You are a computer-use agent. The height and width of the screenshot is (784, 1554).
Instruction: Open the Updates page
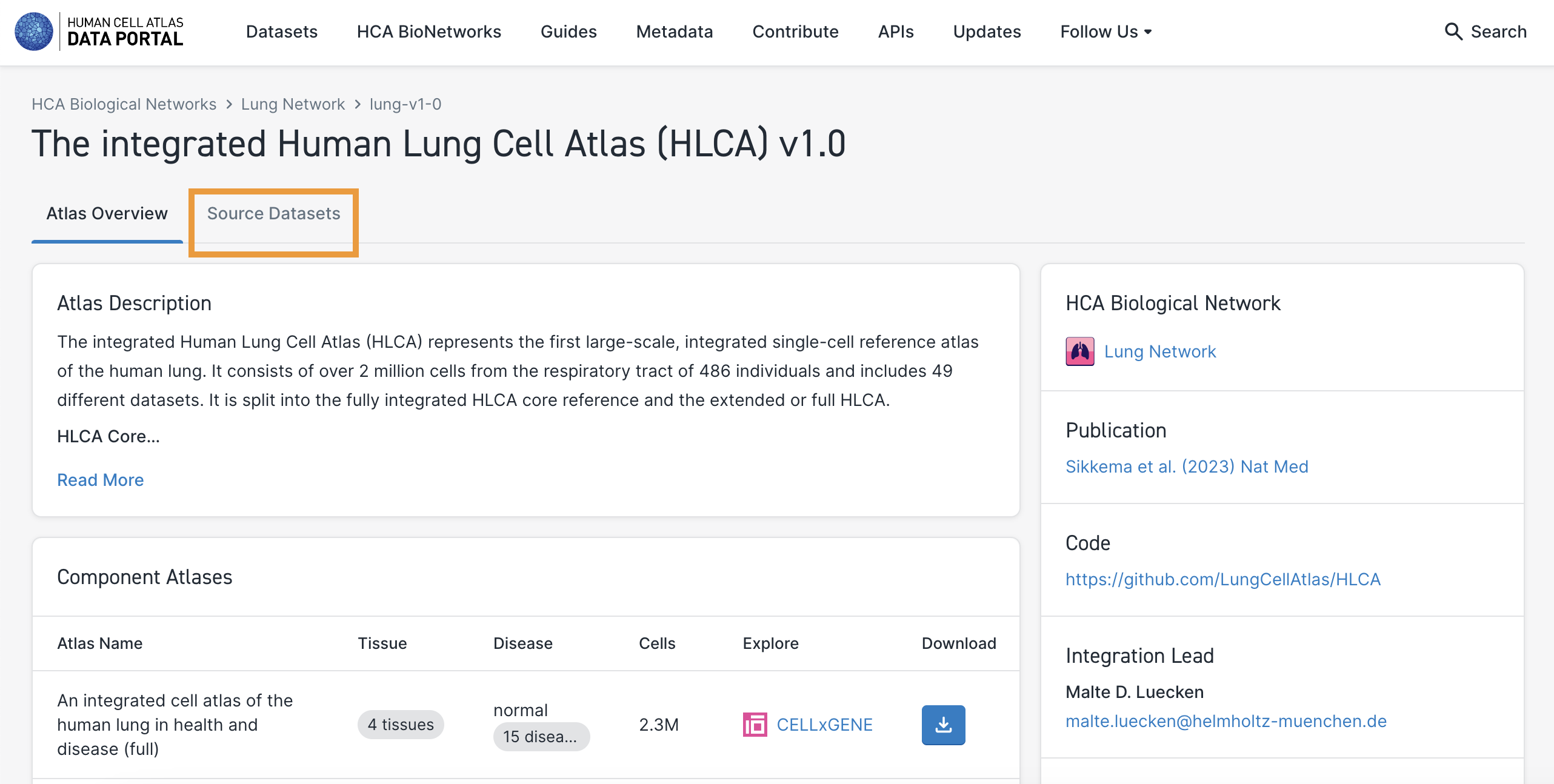987,32
